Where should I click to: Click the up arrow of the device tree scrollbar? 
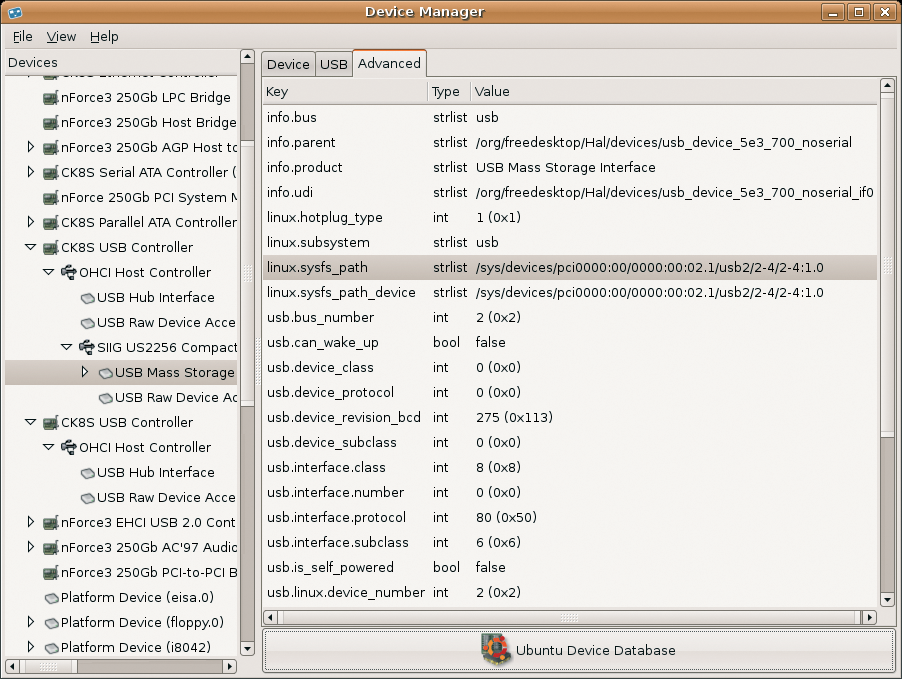pos(247,56)
